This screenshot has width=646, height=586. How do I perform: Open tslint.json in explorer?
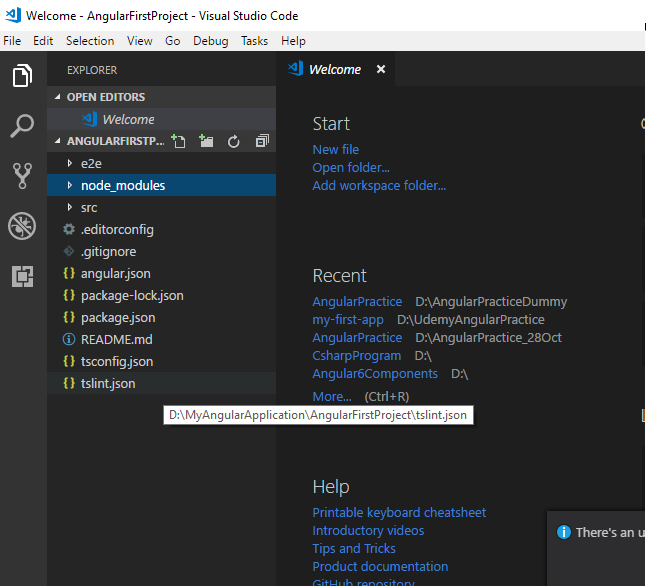point(162,383)
